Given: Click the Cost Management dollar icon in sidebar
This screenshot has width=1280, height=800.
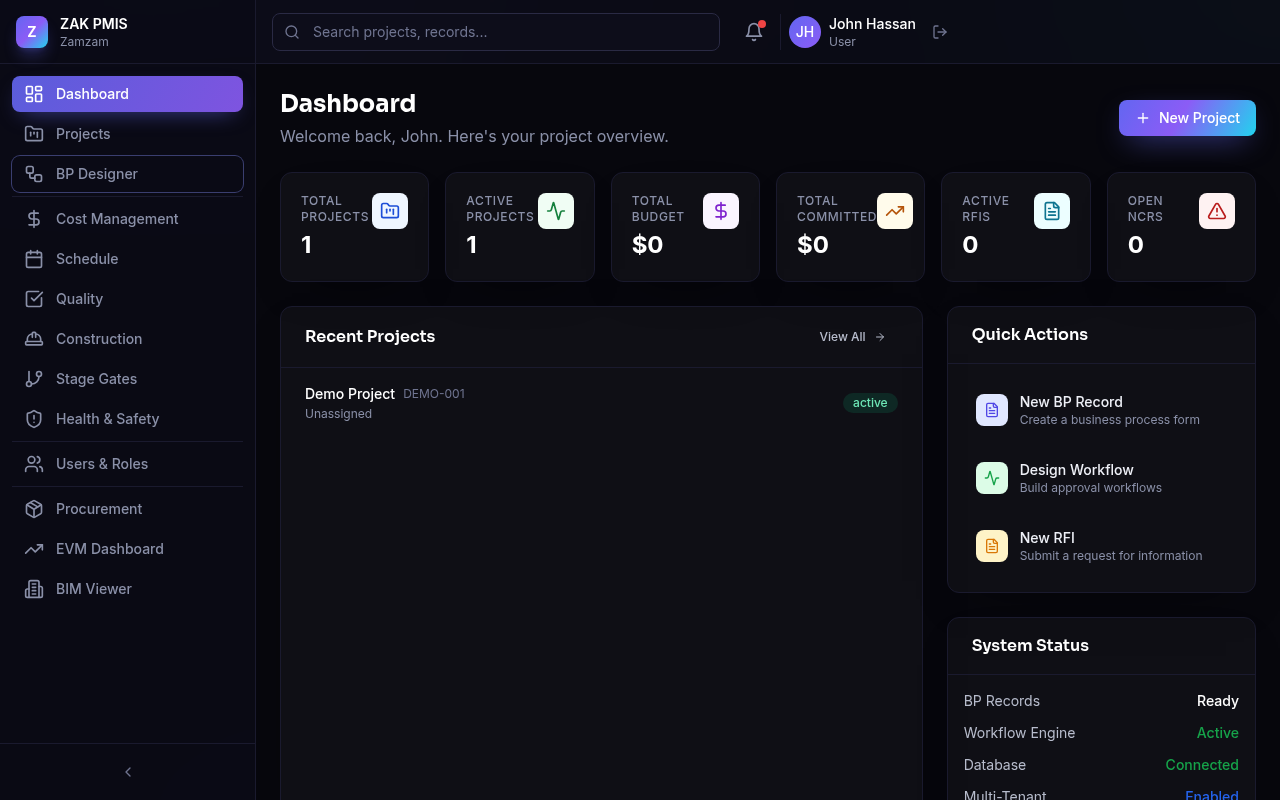Looking at the screenshot, I should coord(34,219).
